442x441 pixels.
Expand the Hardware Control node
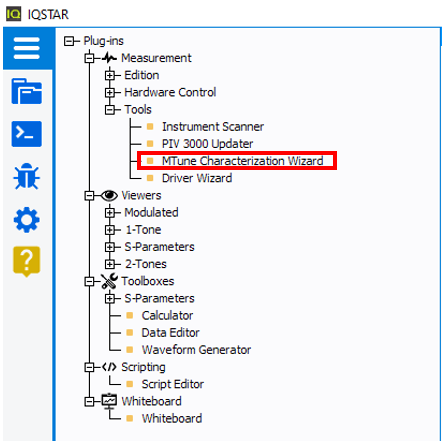(110, 92)
